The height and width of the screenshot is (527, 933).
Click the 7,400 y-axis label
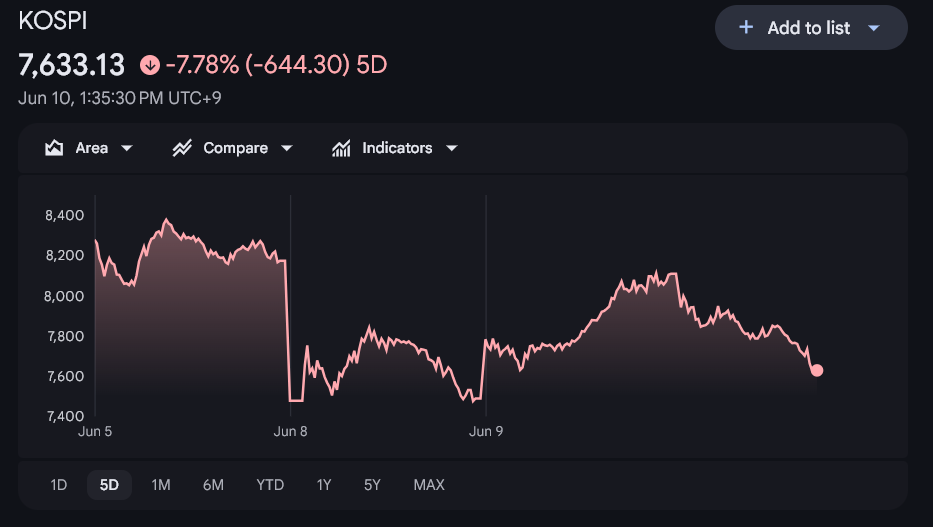click(x=65, y=416)
